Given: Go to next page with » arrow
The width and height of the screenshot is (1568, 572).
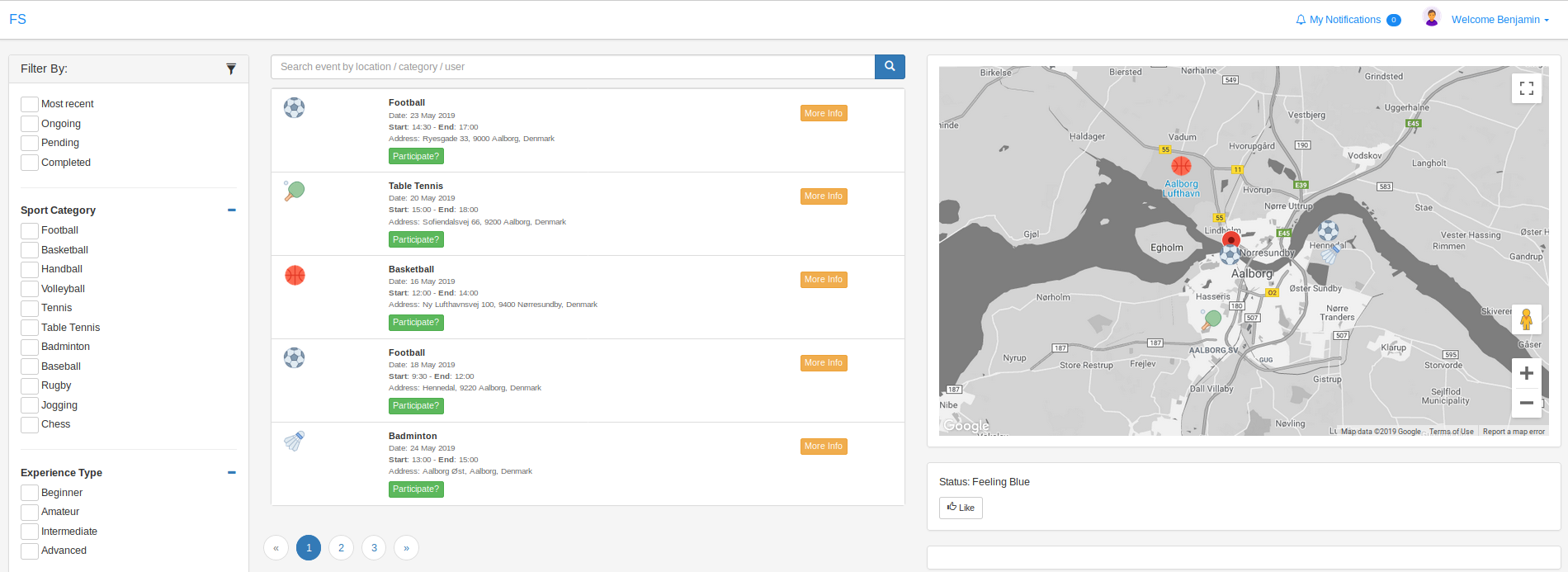Looking at the screenshot, I should pos(406,548).
